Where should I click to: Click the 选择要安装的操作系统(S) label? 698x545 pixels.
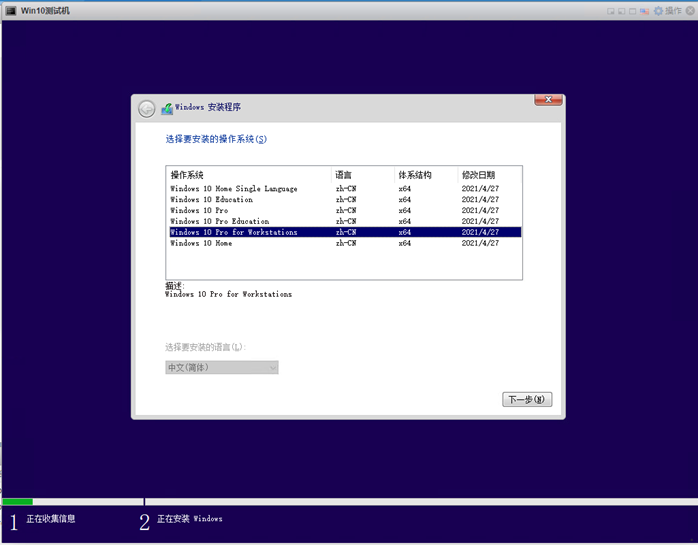[216, 139]
